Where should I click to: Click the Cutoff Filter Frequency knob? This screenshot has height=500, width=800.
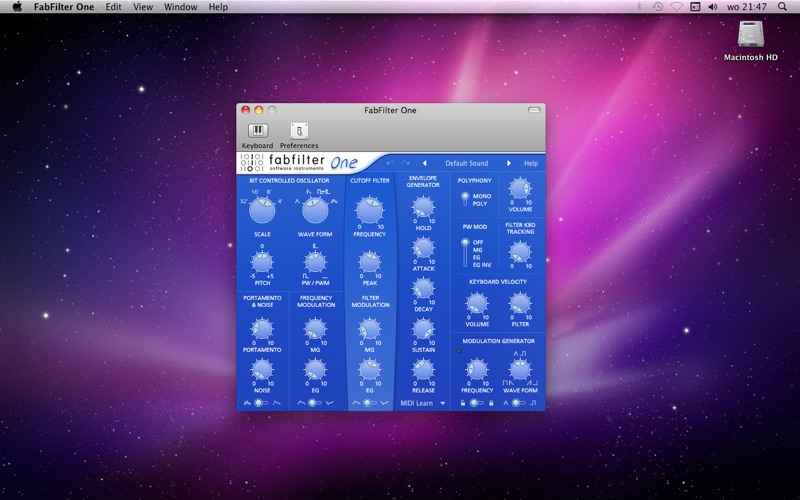(370, 210)
